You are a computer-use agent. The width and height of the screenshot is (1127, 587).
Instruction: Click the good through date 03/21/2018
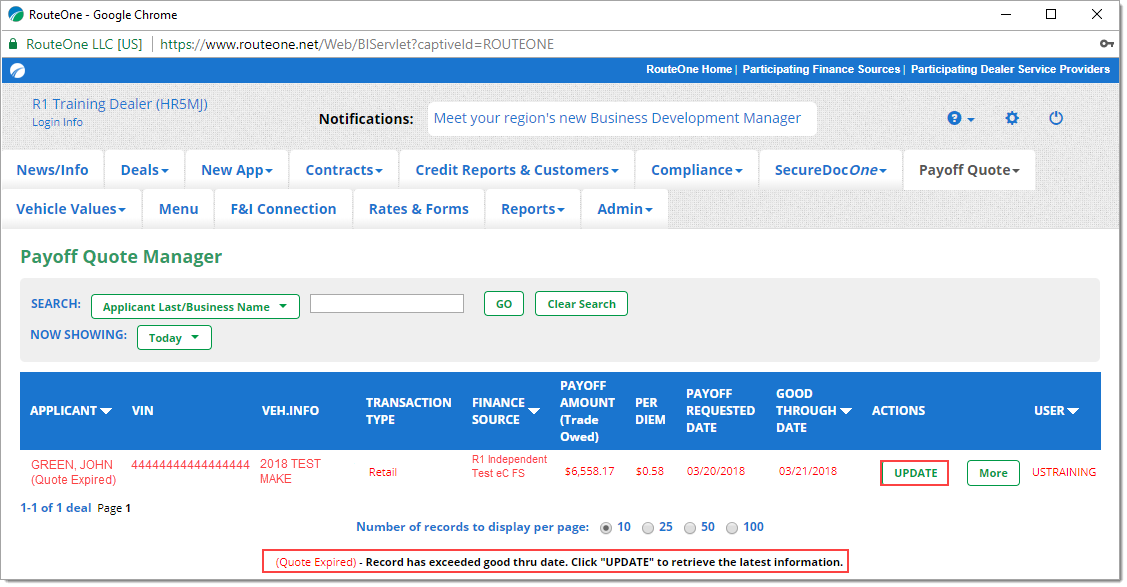(808, 472)
